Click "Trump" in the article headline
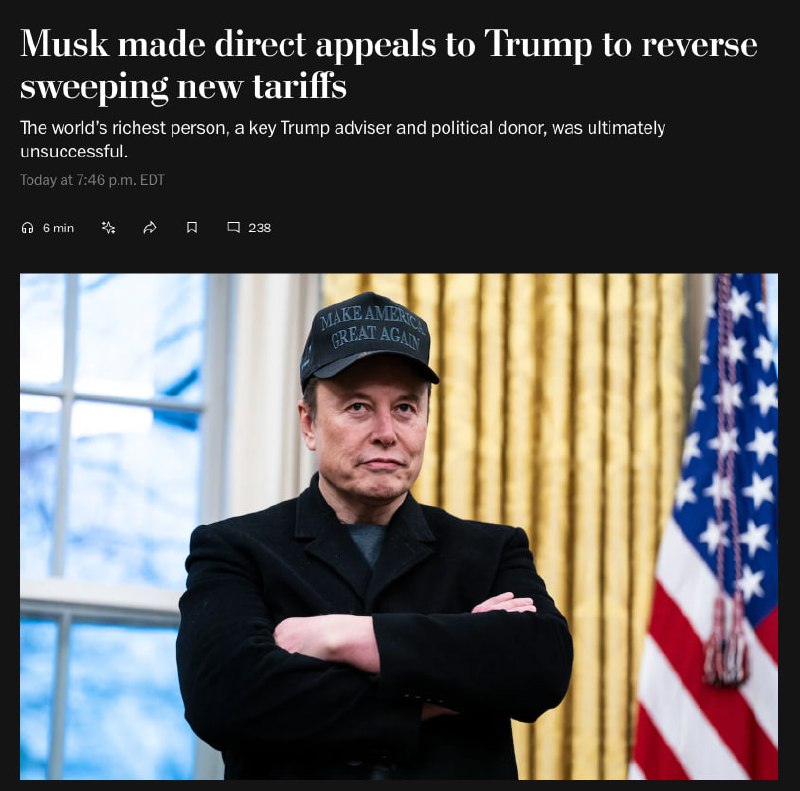800x791 pixels. [538, 45]
